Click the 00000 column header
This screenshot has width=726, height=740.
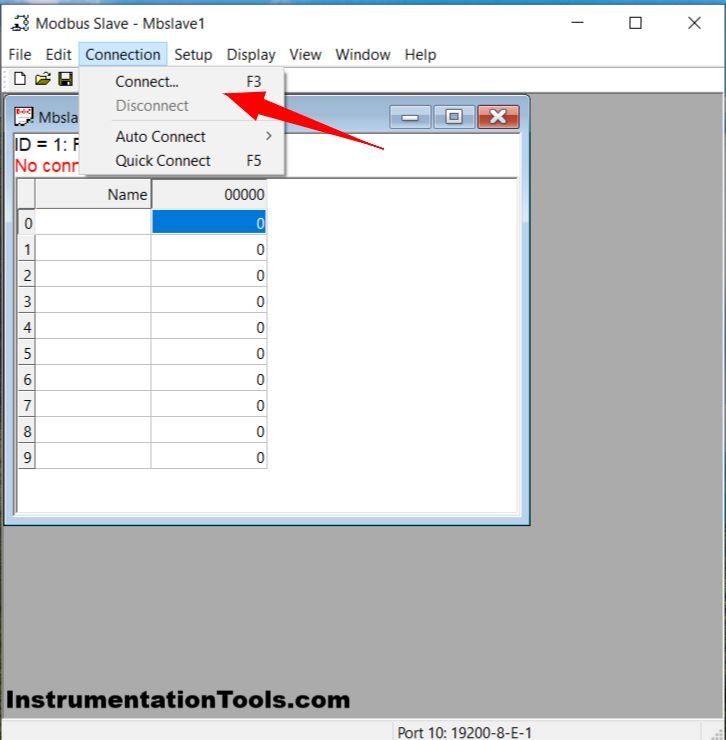(209, 194)
